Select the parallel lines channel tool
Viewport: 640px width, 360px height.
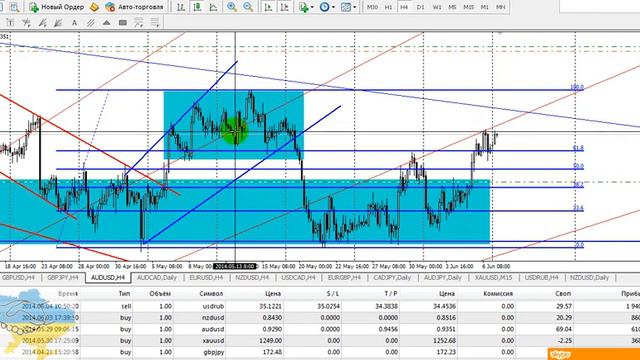[90, 23]
